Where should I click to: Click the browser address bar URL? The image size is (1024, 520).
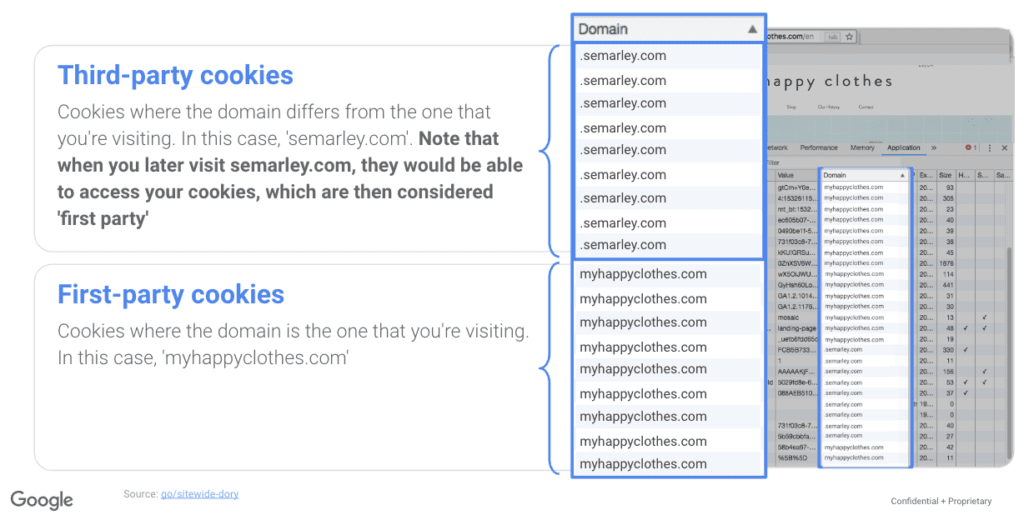tap(790, 36)
